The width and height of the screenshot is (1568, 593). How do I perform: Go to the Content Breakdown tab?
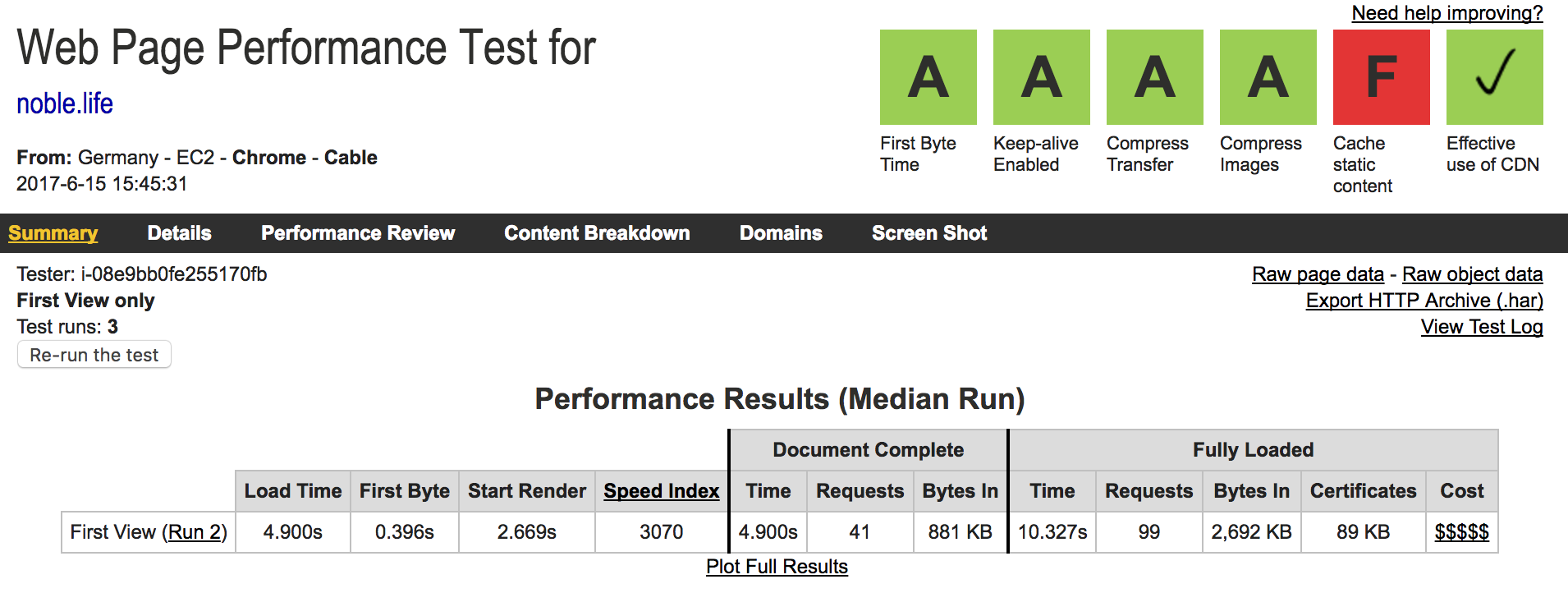(597, 233)
